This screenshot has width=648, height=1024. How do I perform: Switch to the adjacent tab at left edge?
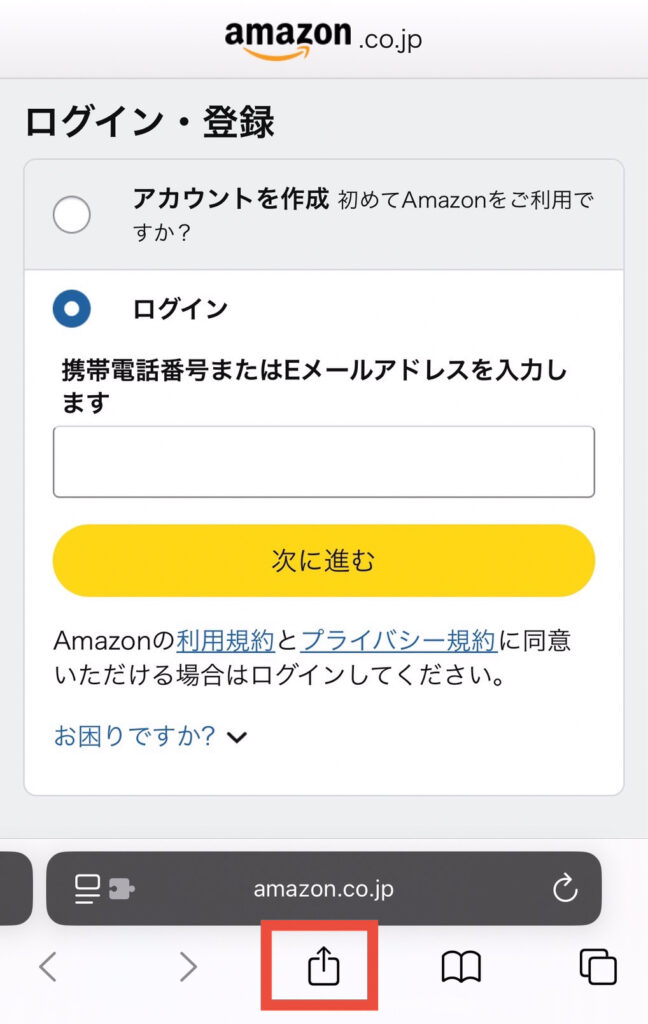14,888
